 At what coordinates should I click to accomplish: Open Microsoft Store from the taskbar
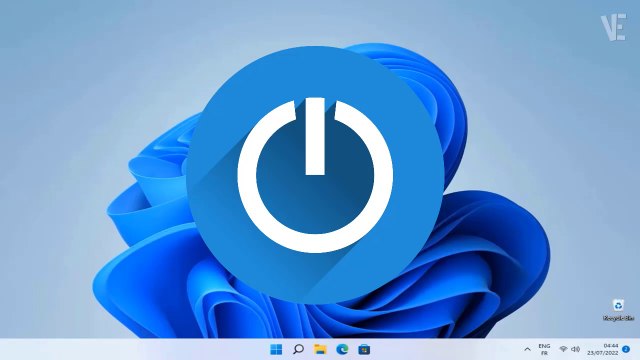[364, 349]
